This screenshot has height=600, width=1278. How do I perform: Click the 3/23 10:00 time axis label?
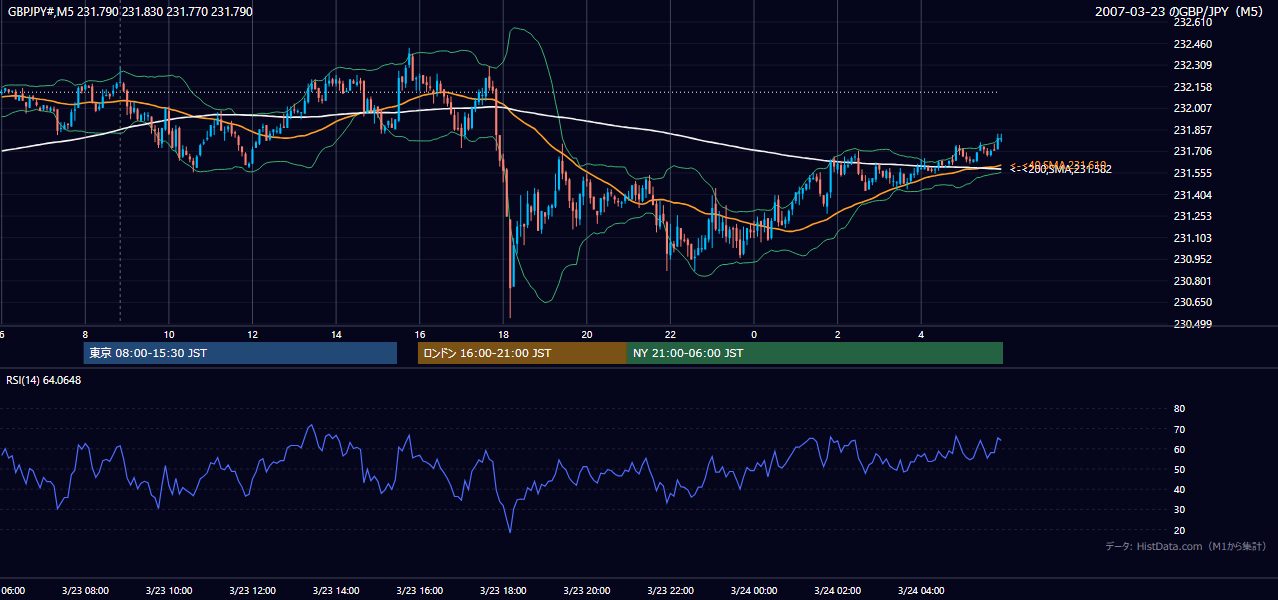pyautogui.click(x=169, y=591)
